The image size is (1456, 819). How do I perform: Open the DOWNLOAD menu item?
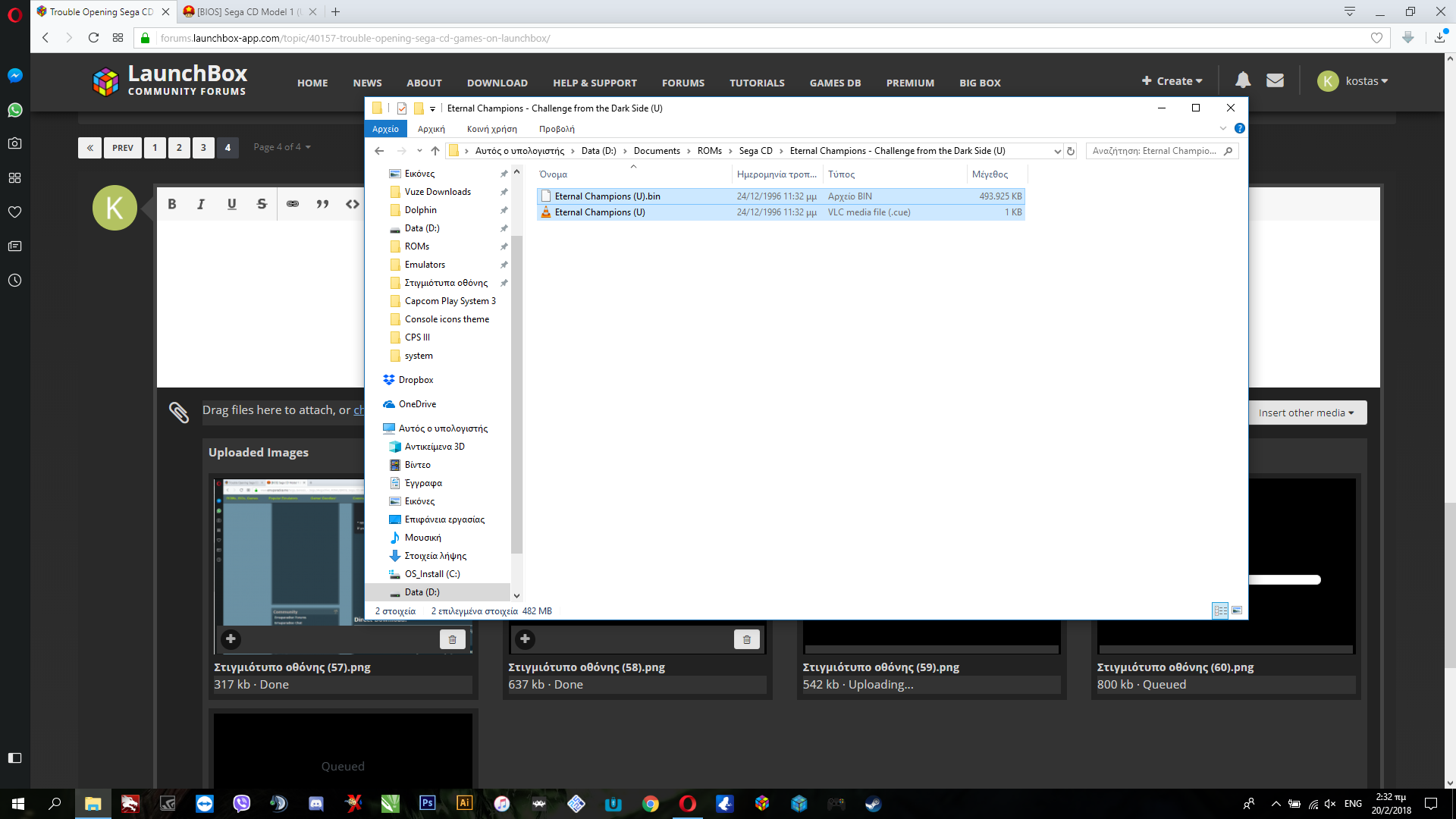pyautogui.click(x=497, y=83)
